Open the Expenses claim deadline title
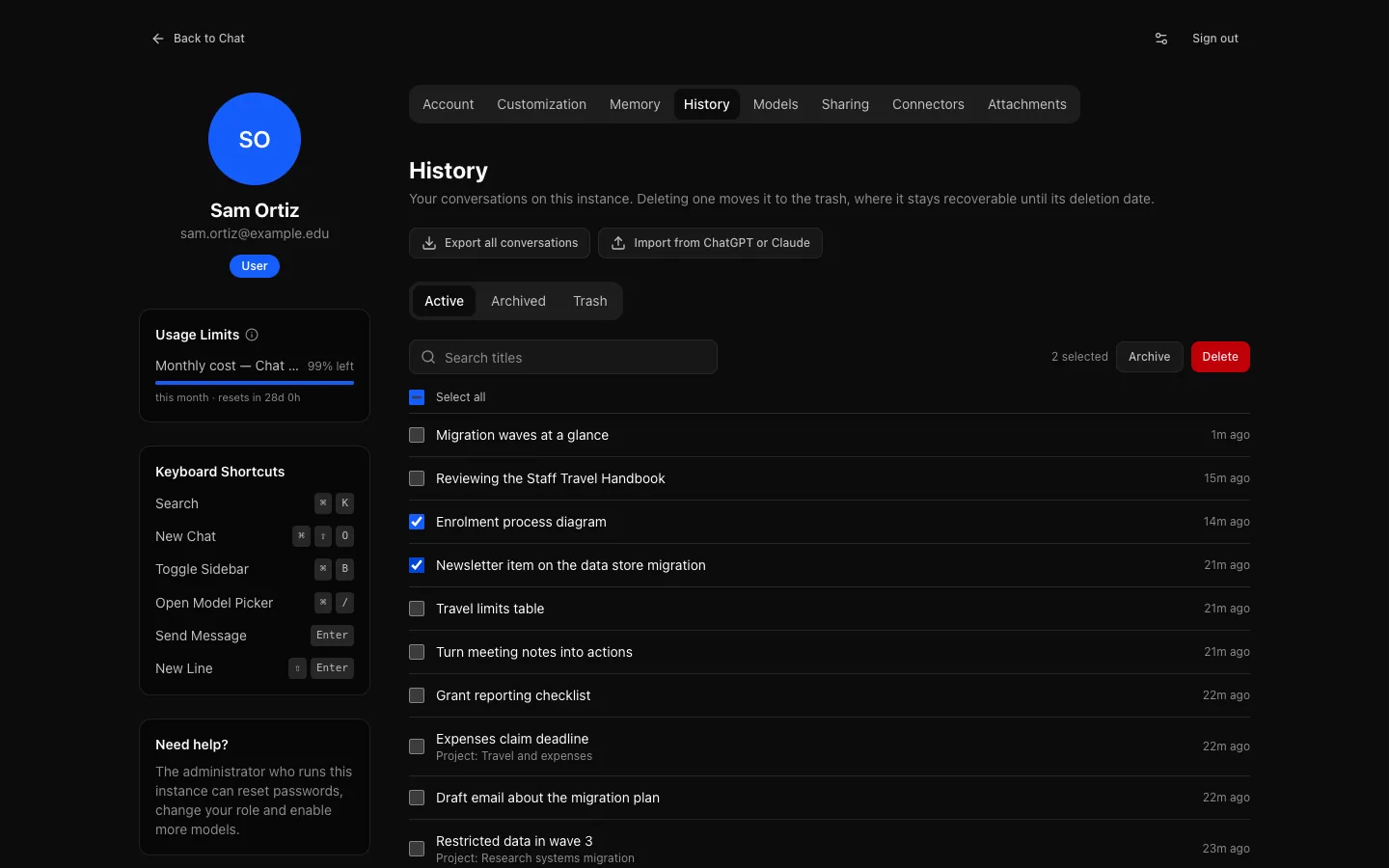The width and height of the screenshot is (1389, 868). pyautogui.click(x=512, y=739)
